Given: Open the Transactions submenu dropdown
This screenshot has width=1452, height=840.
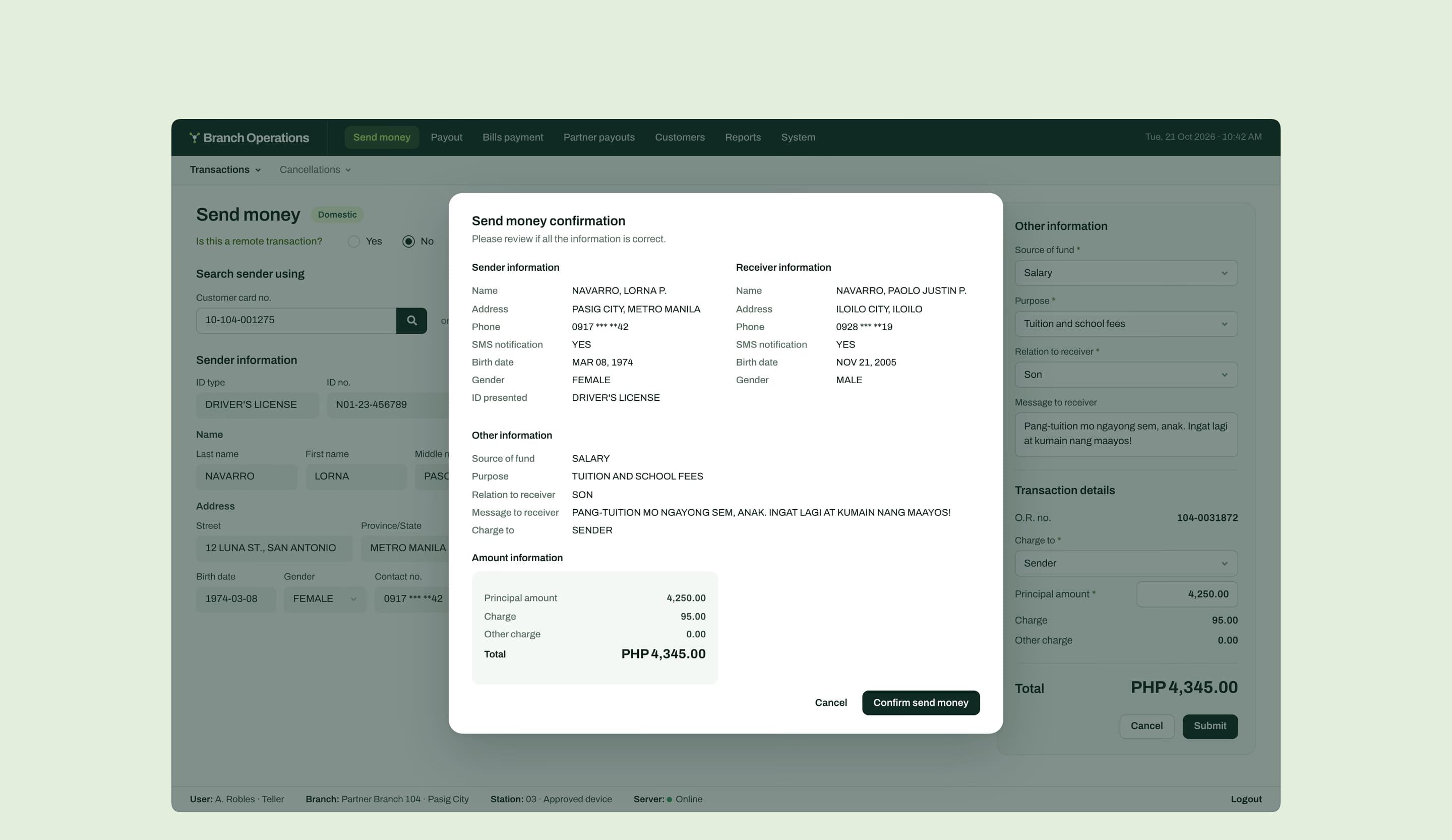Looking at the screenshot, I should click(225, 170).
